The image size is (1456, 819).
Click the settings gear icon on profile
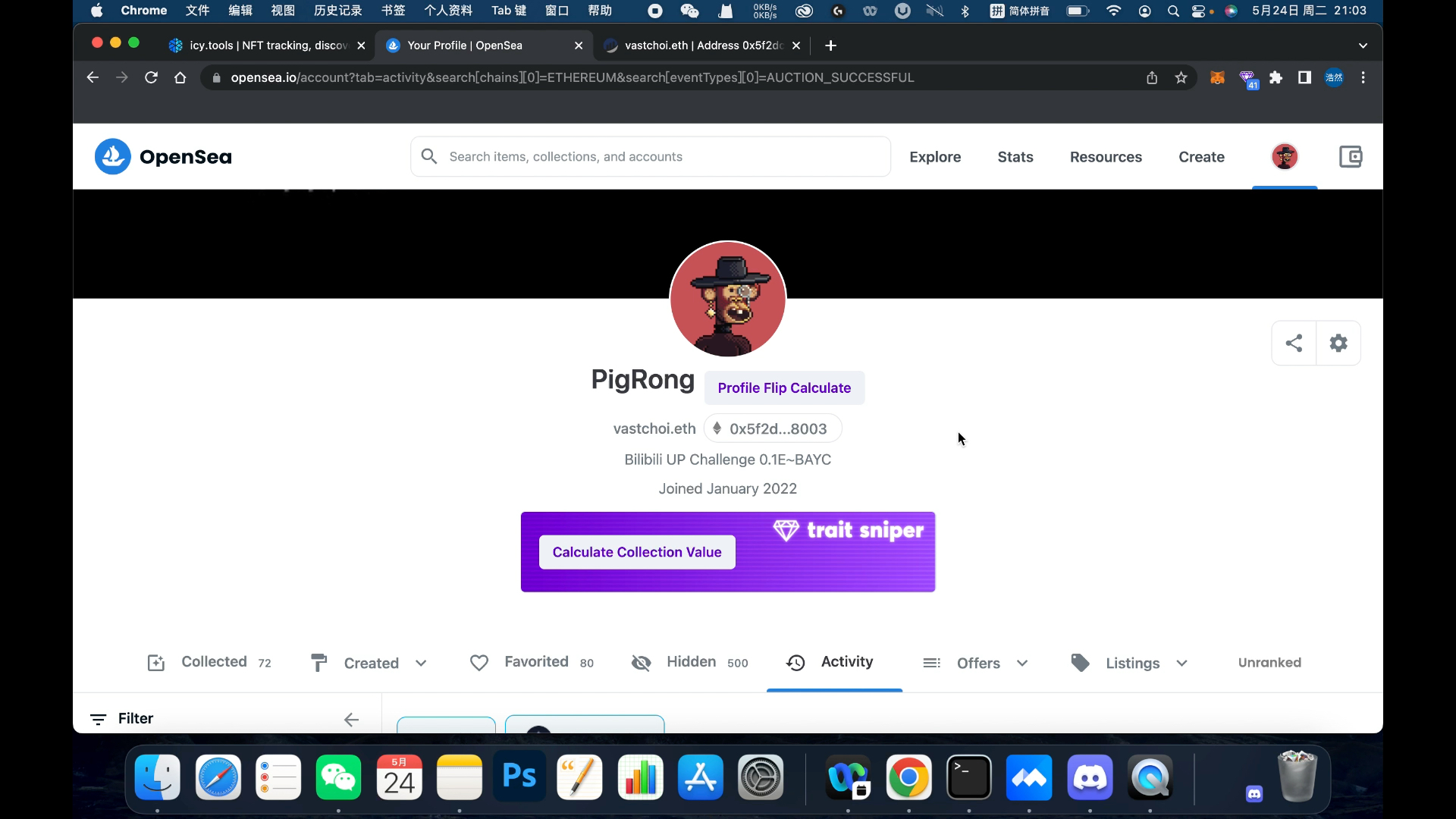[1338, 343]
